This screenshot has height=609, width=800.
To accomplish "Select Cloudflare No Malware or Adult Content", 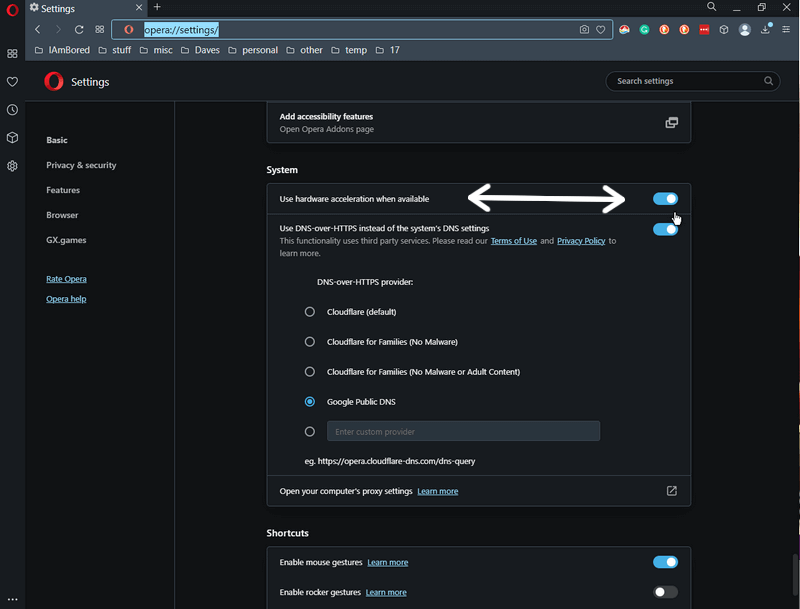I will pos(310,372).
